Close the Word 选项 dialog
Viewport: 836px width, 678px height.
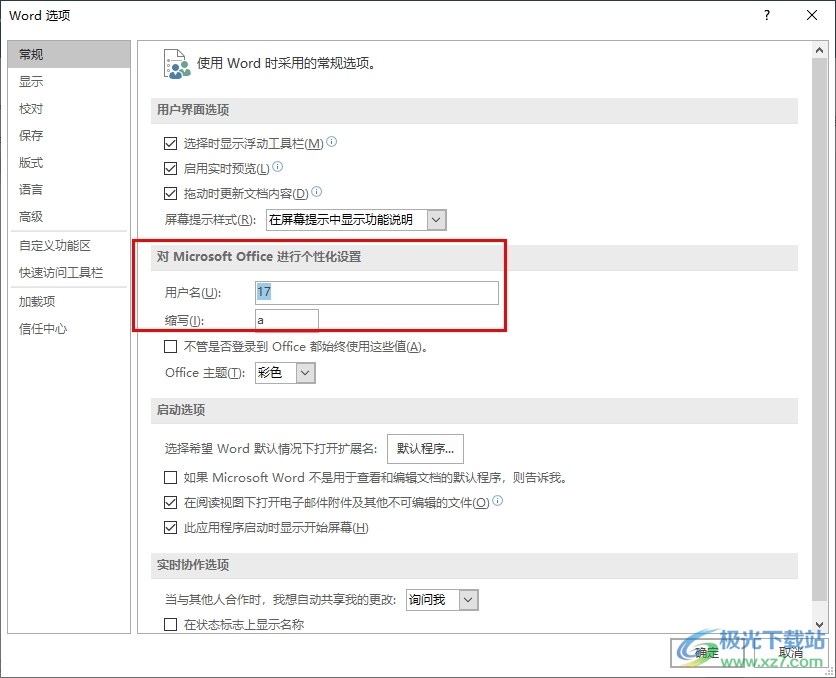[812, 15]
